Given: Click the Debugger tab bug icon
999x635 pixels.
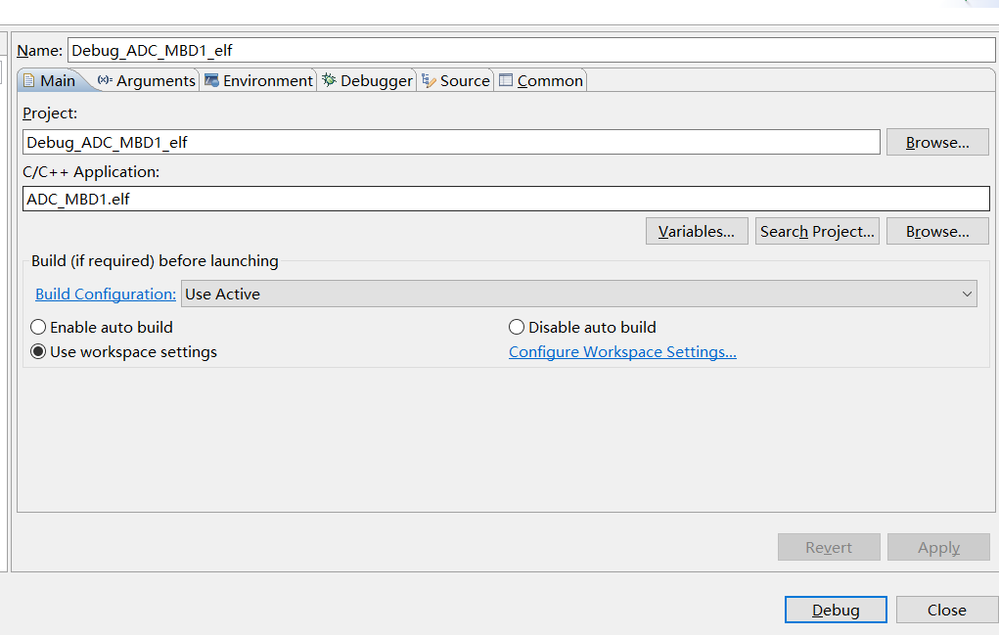Looking at the screenshot, I should click(x=329, y=80).
